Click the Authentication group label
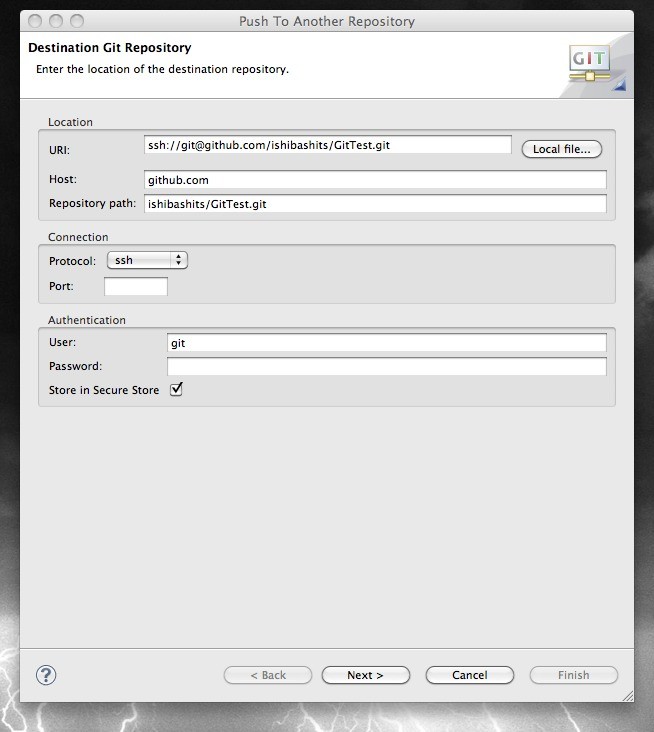The width and height of the screenshot is (654, 732). [x=87, y=320]
